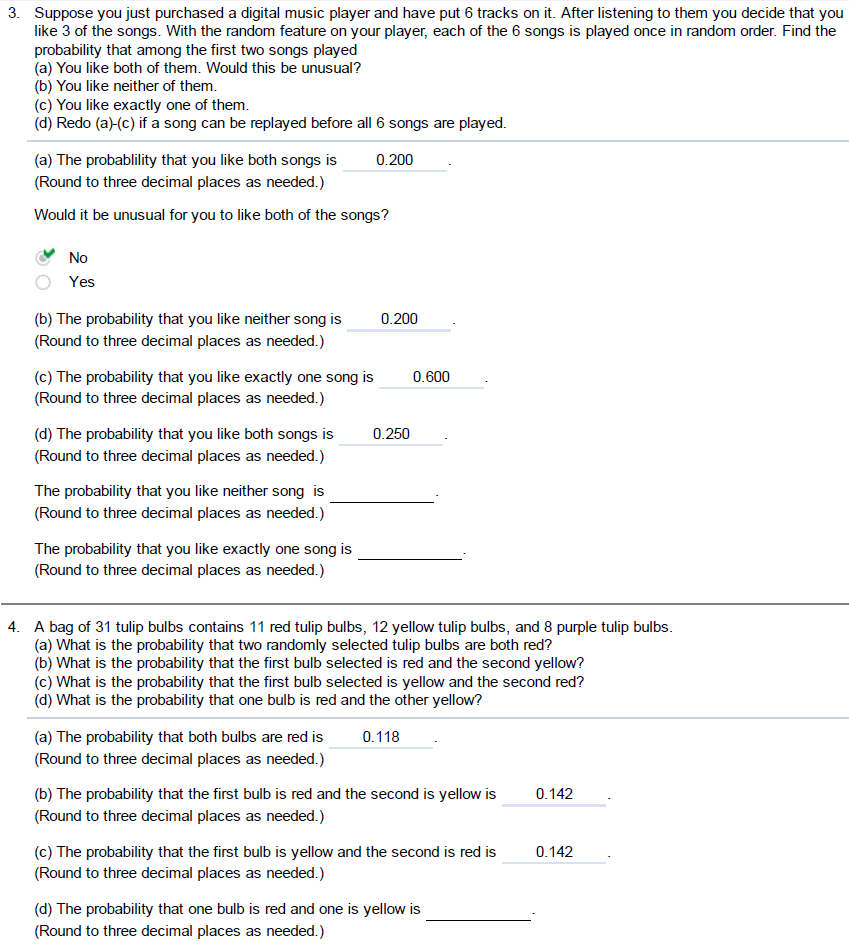Click the empty field for liking neither song

pos(381,490)
